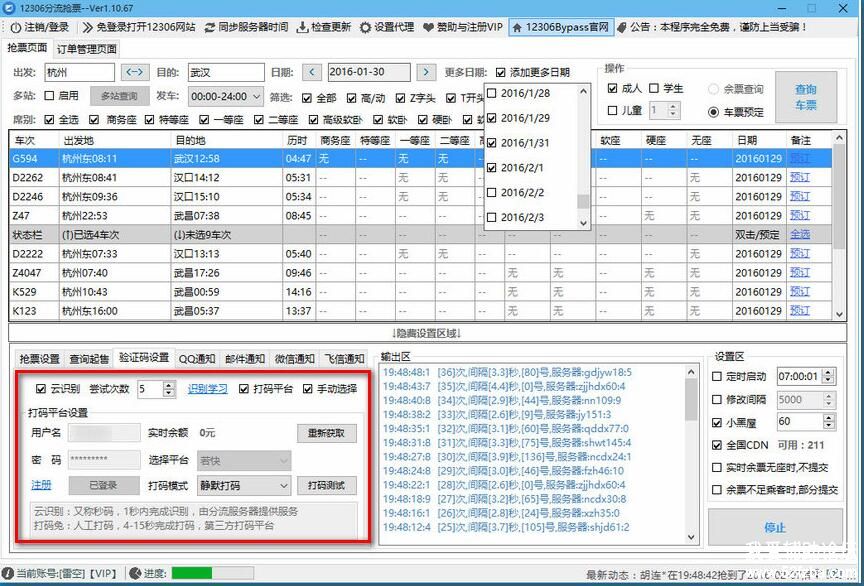Check the 2016/1/28 date checkbox
Image resolution: width=864 pixels, height=586 pixels.
pos(492,94)
